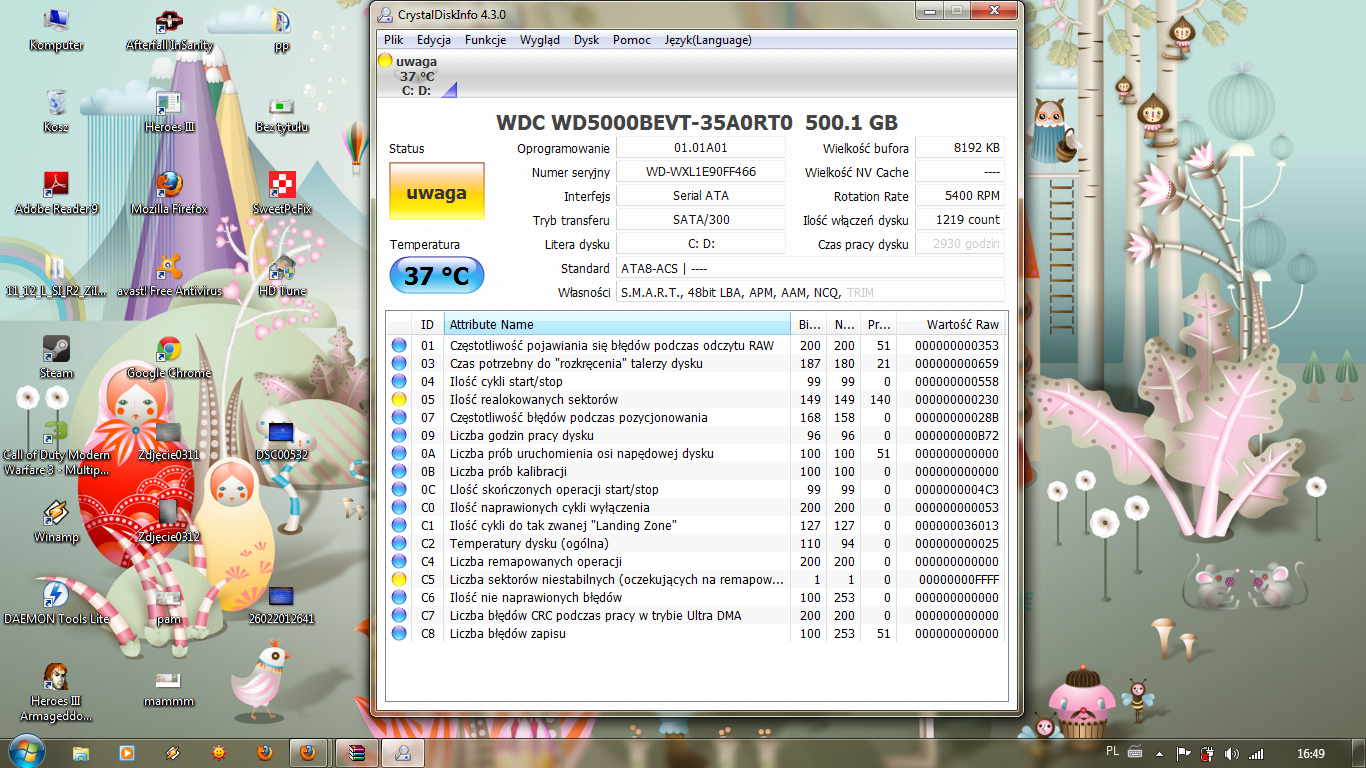Click the CrystalDiskInfo taskbar button
Image resolution: width=1366 pixels, height=768 pixels.
click(x=402, y=752)
